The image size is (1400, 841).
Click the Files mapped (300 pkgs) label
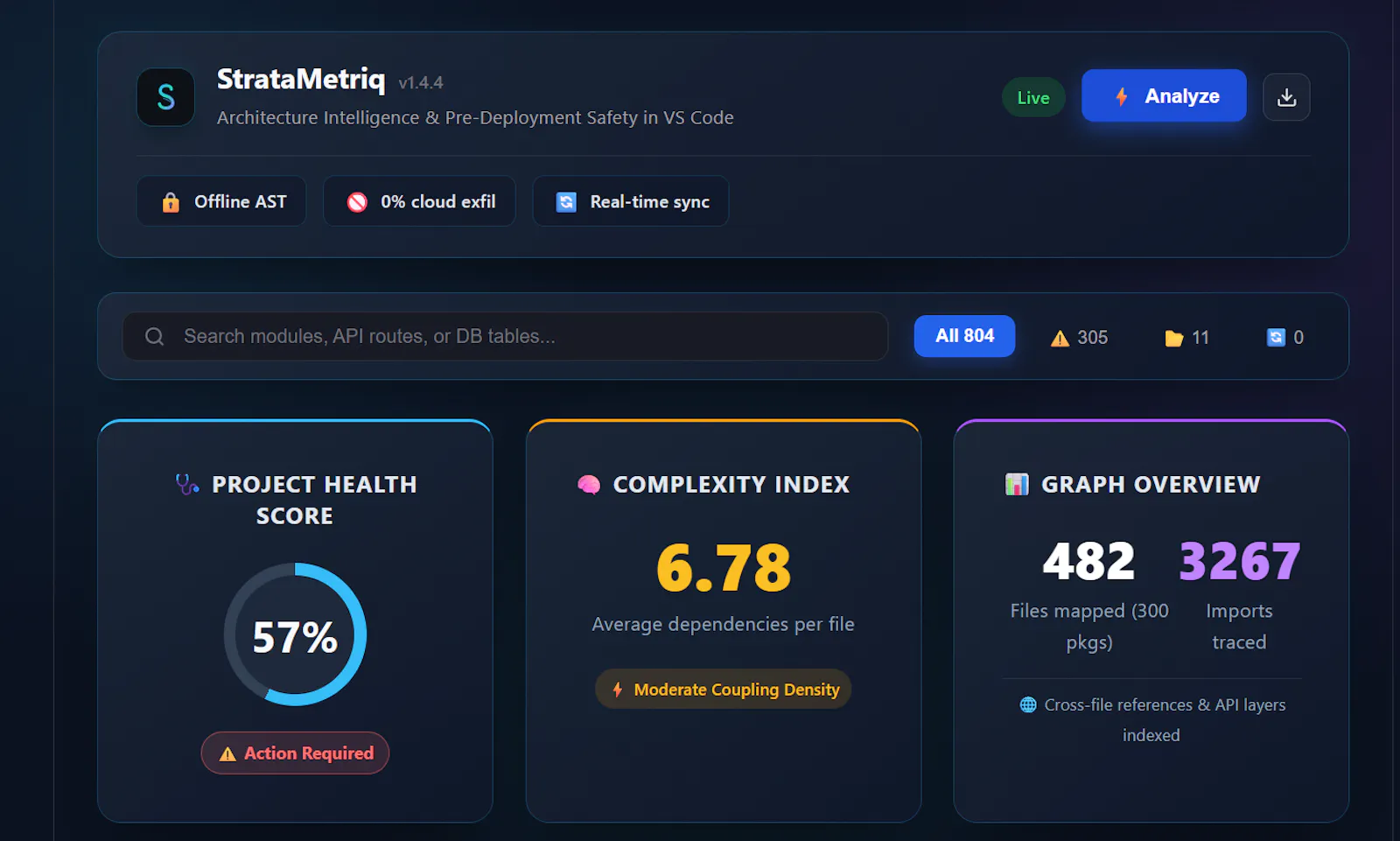[x=1089, y=627]
